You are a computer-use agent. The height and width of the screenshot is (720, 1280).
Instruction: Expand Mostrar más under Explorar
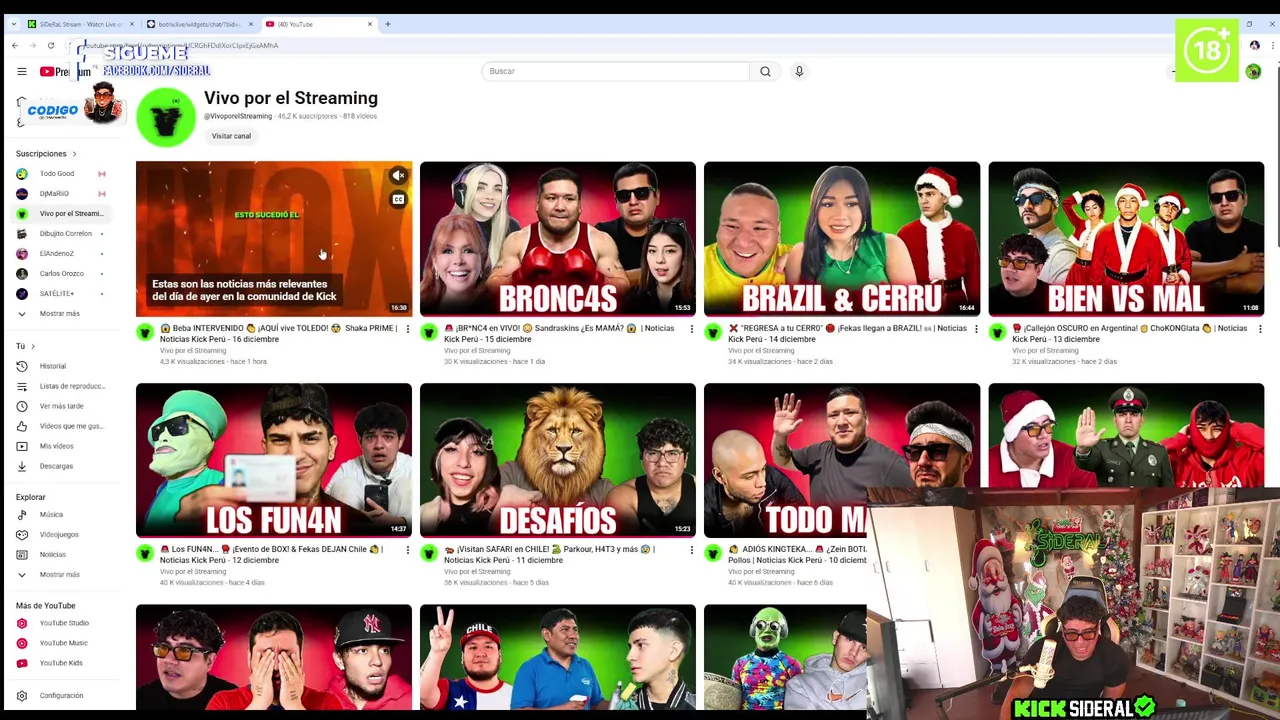coord(58,574)
